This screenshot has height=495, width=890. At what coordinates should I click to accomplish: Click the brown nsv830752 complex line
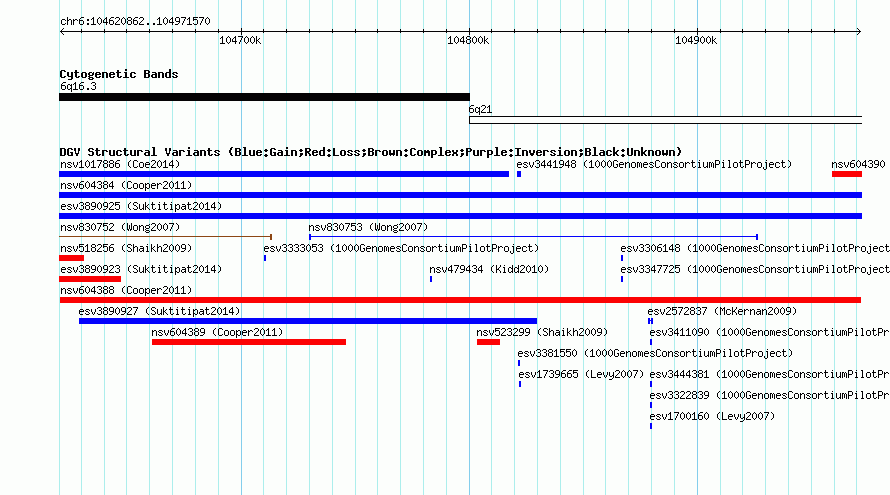pyautogui.click(x=166, y=237)
